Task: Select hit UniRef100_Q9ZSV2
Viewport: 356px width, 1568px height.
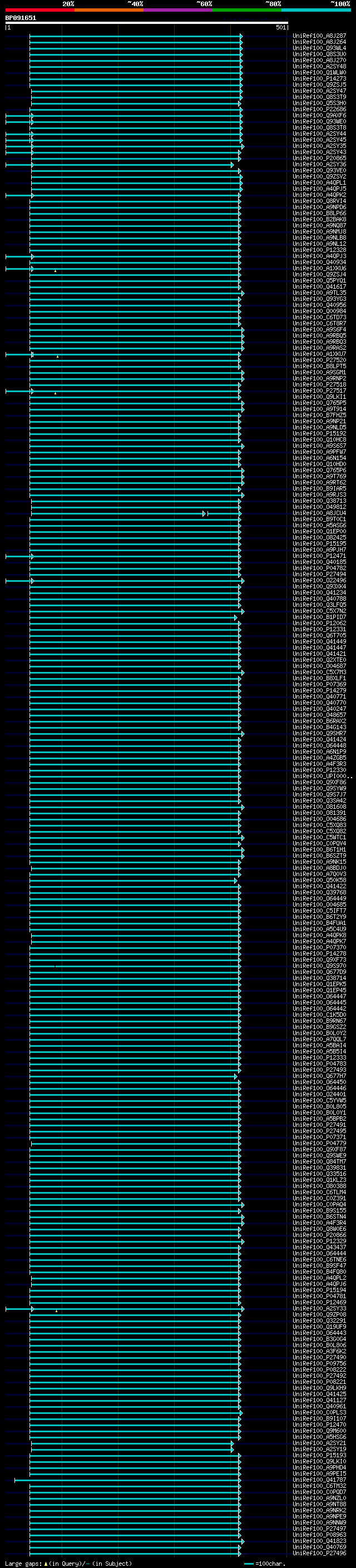Action: coord(319,176)
